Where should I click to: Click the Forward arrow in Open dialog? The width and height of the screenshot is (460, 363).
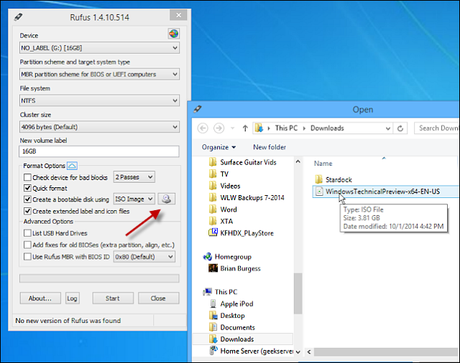pyautogui.click(x=219, y=128)
